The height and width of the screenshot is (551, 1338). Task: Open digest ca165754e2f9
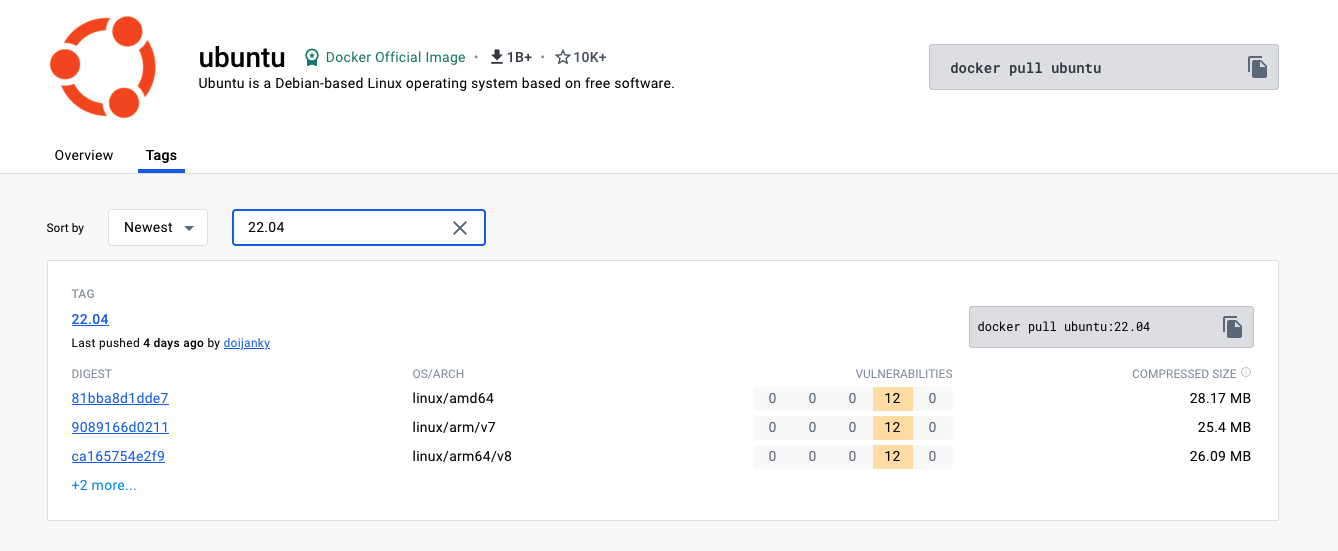pos(118,456)
